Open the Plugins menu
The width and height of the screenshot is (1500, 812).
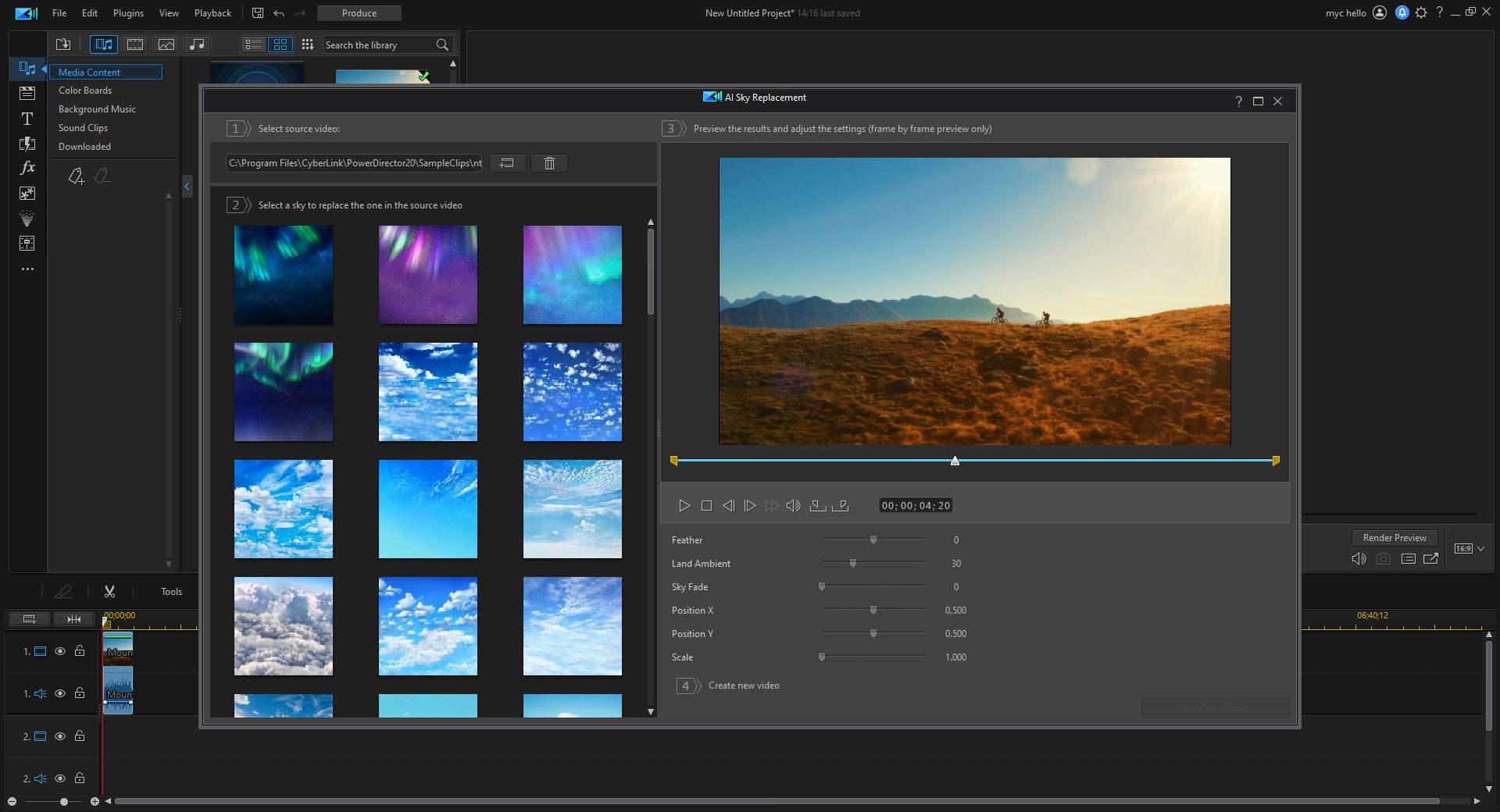(x=127, y=12)
